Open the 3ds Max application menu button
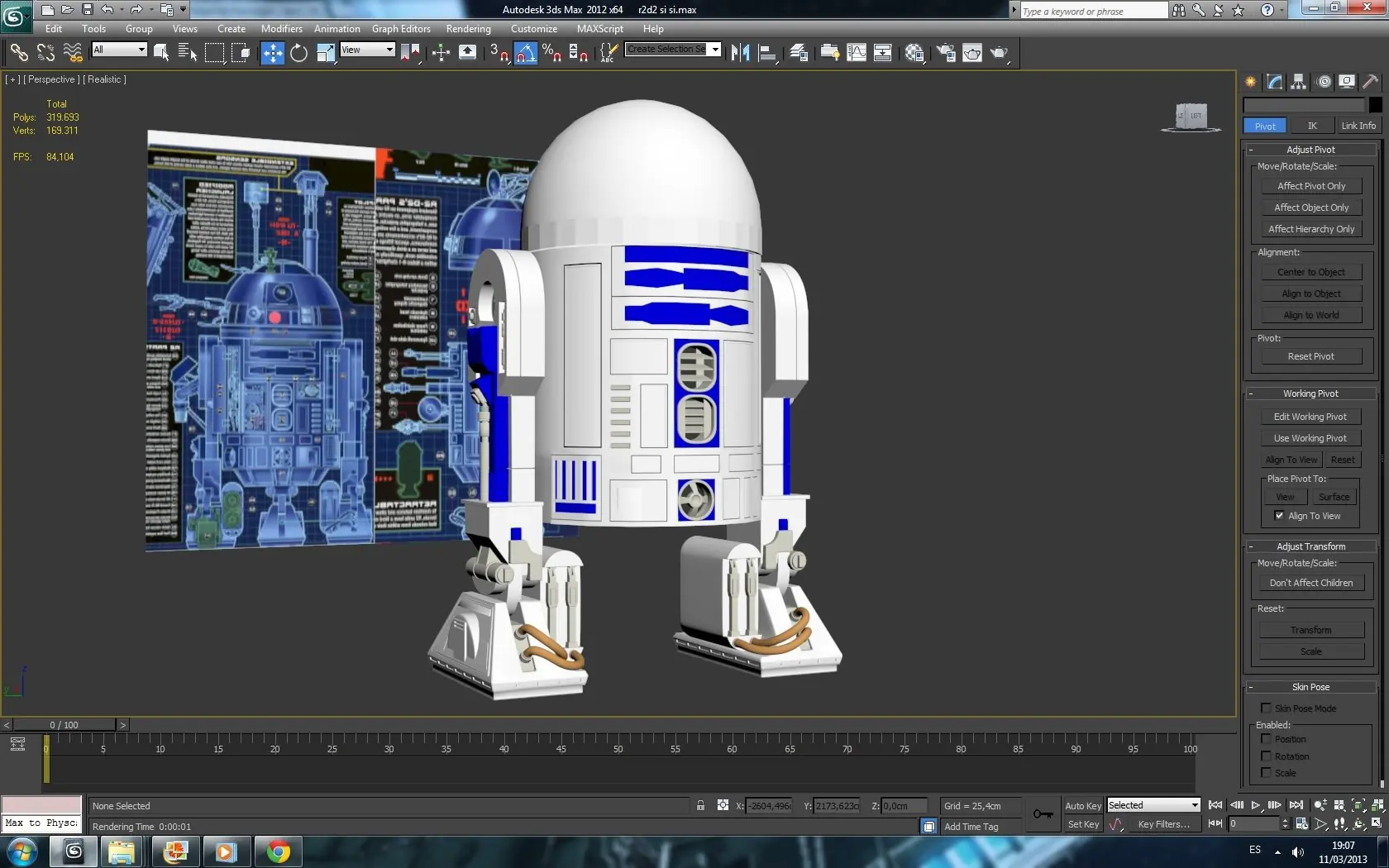1389x868 pixels. 15,15
